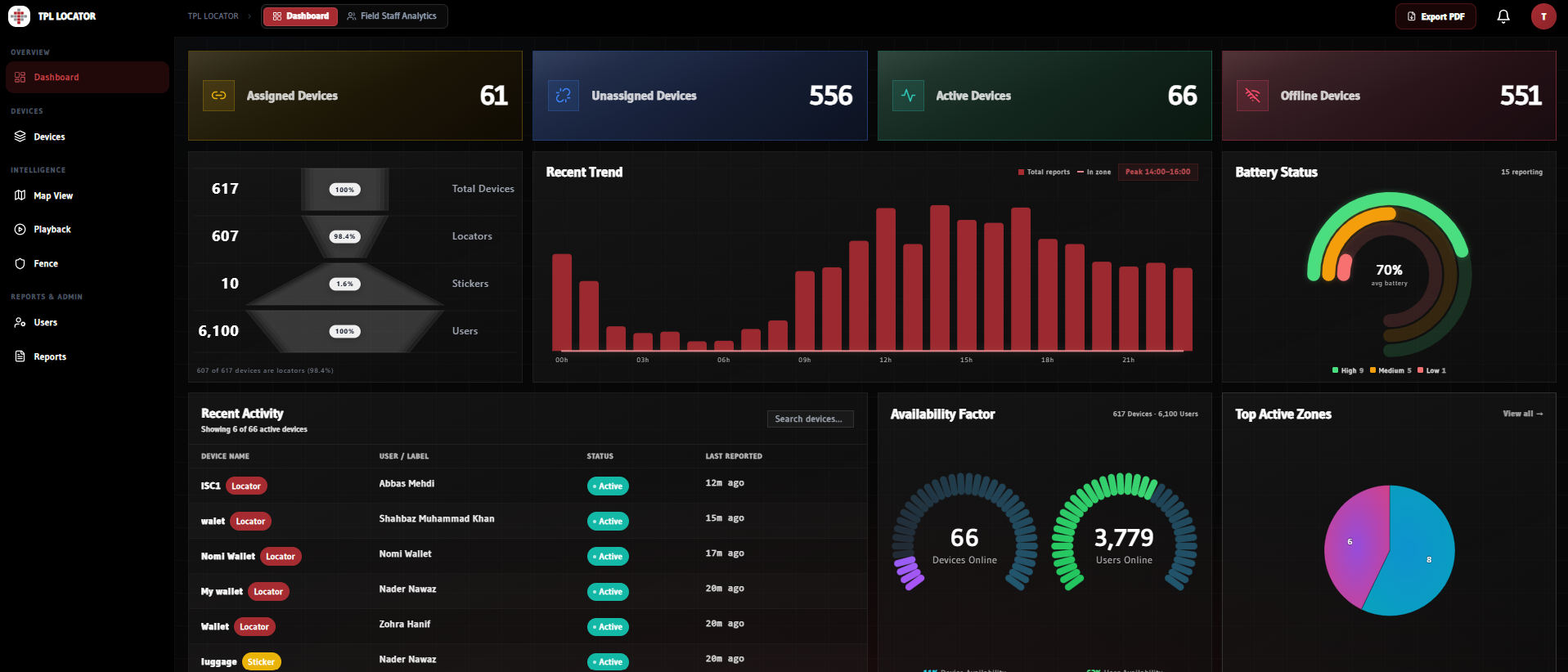1568x672 pixels.
Task: Click the ISC1 device name
Action: [210, 486]
